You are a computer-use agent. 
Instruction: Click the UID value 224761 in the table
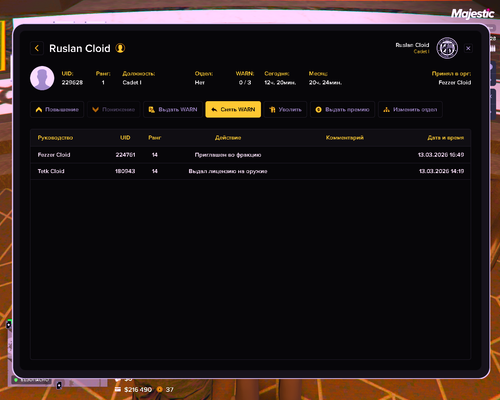(125, 155)
